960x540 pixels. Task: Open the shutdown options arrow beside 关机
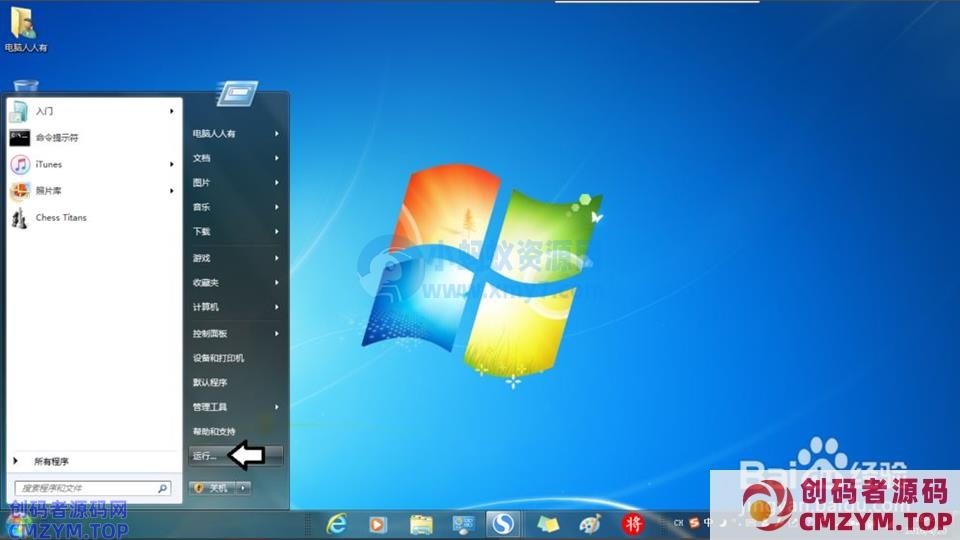pos(244,488)
